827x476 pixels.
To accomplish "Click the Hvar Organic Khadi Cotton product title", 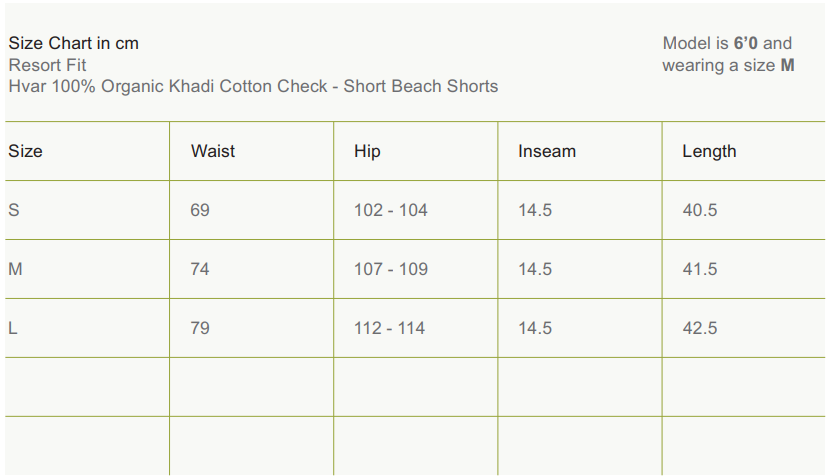I will [x=253, y=86].
